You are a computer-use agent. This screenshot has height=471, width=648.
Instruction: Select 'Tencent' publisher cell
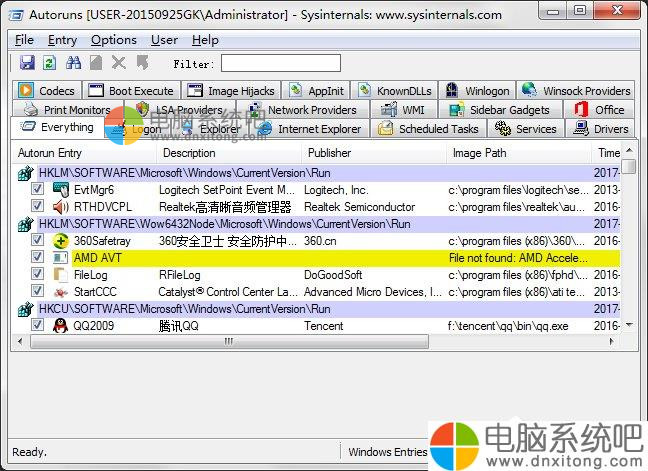pos(324,326)
